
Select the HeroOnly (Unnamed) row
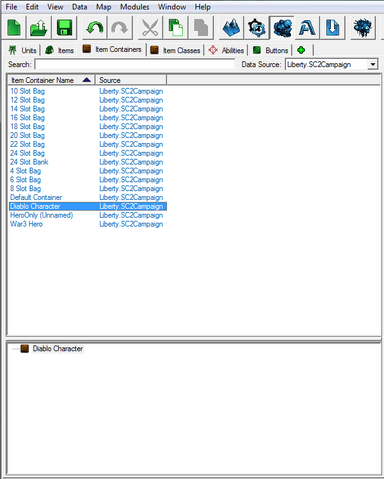coord(87,215)
